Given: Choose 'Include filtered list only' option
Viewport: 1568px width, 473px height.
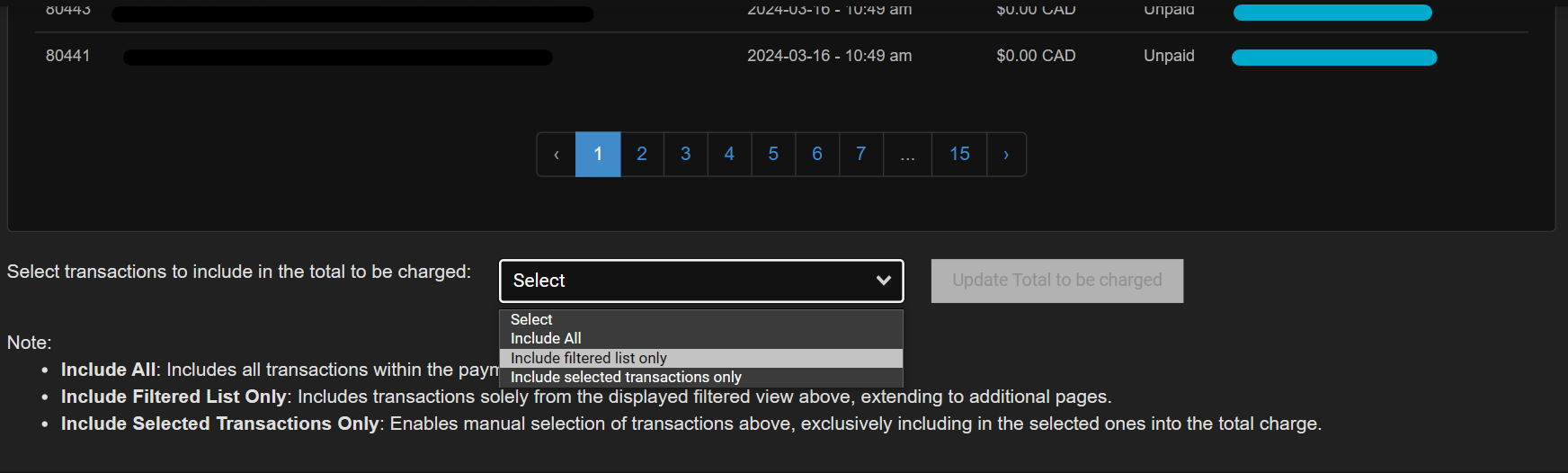Looking at the screenshot, I should [589, 358].
